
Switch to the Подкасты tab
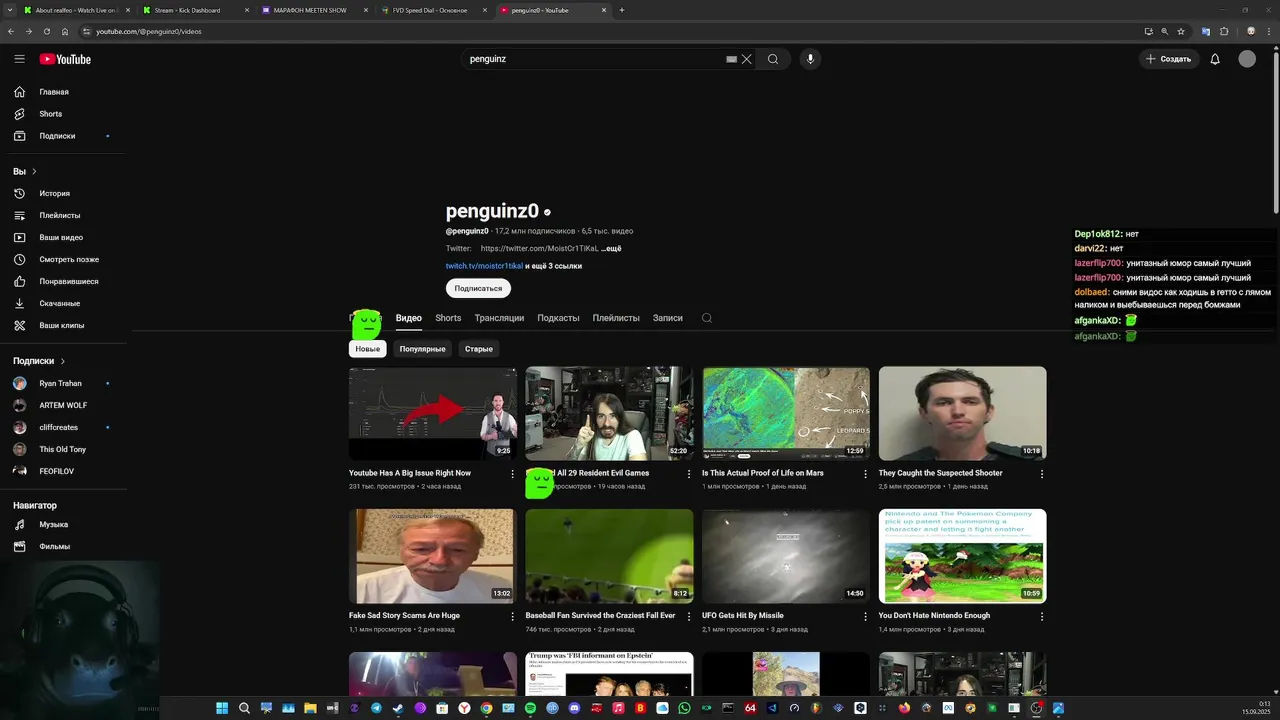pos(558,318)
